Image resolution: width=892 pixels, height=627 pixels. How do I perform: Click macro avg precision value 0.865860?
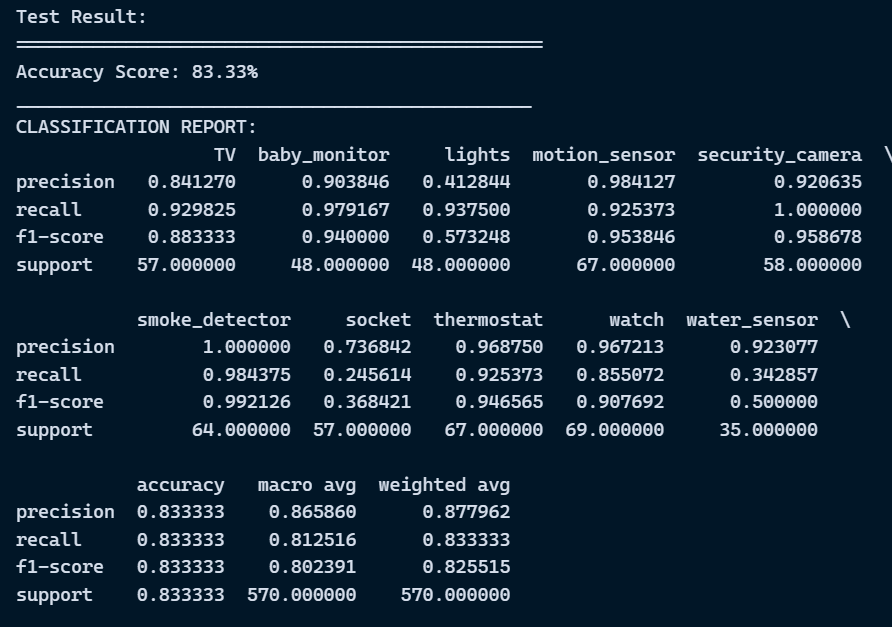tap(312, 512)
